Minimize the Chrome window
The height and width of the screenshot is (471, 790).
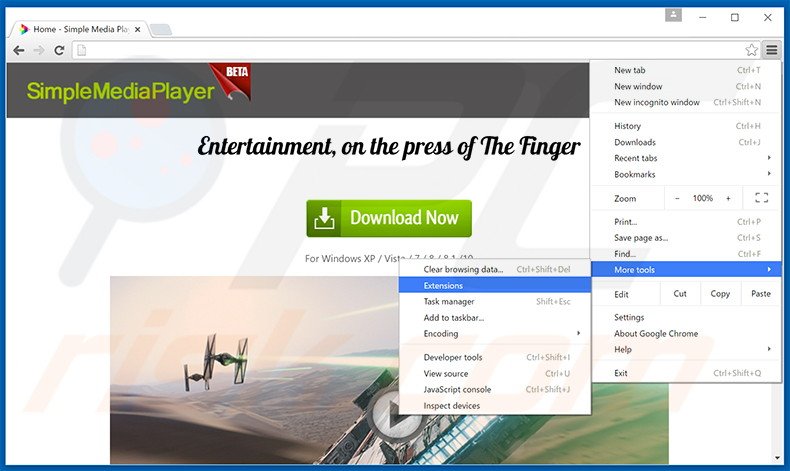(702, 18)
